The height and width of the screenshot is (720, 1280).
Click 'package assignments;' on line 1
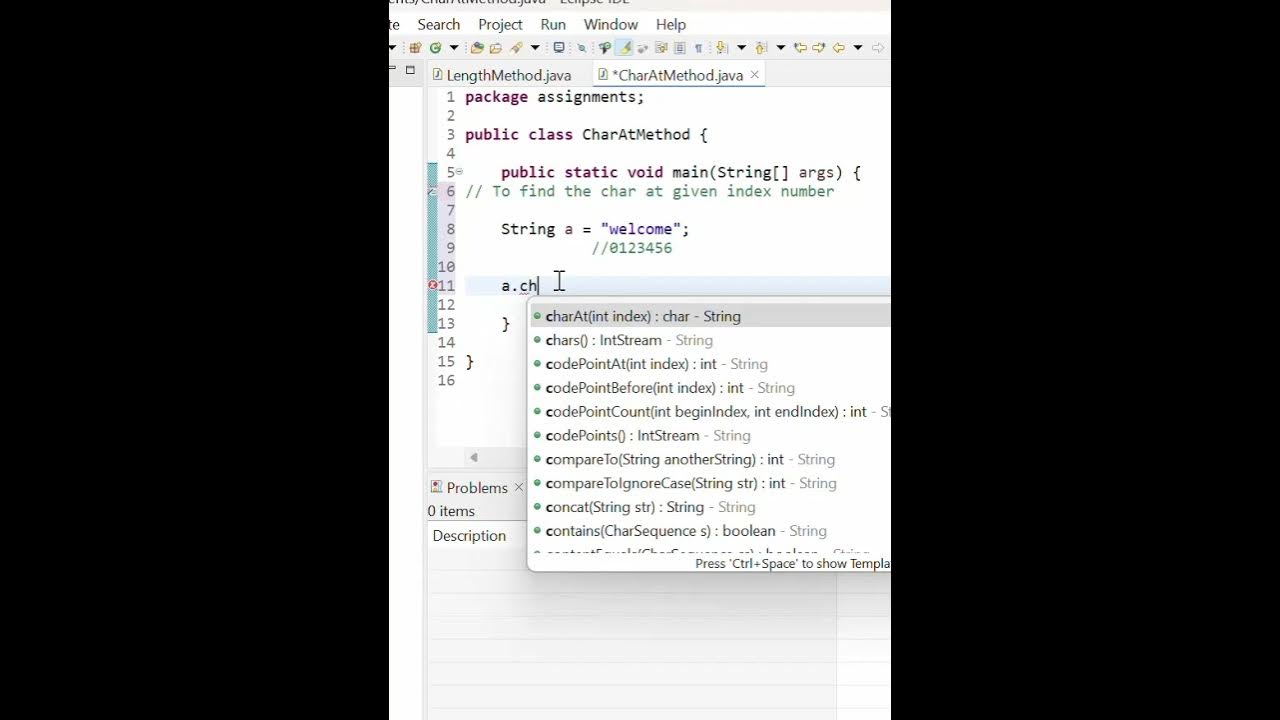click(x=555, y=97)
